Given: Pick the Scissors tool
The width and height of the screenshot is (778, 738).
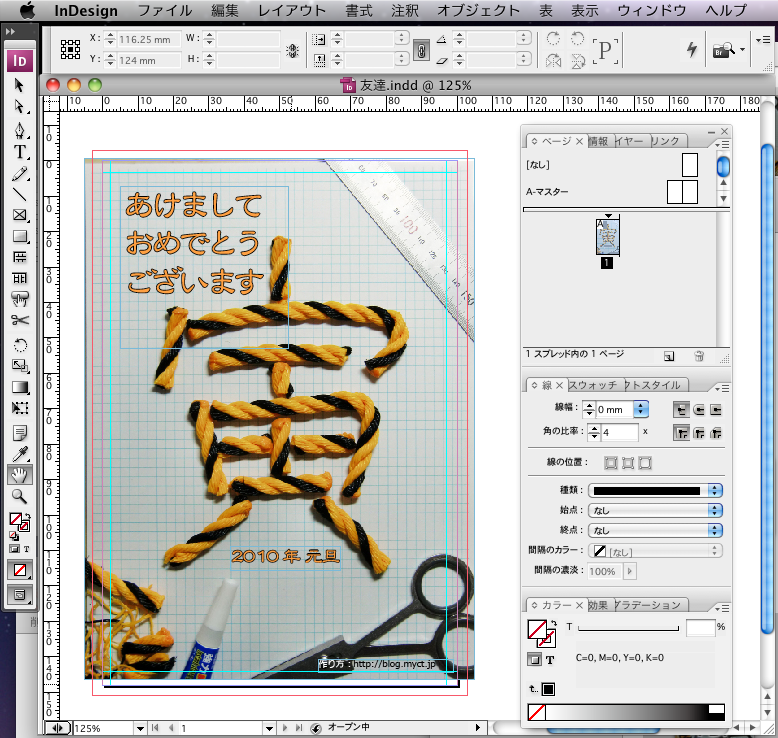Looking at the screenshot, I should click(19, 320).
